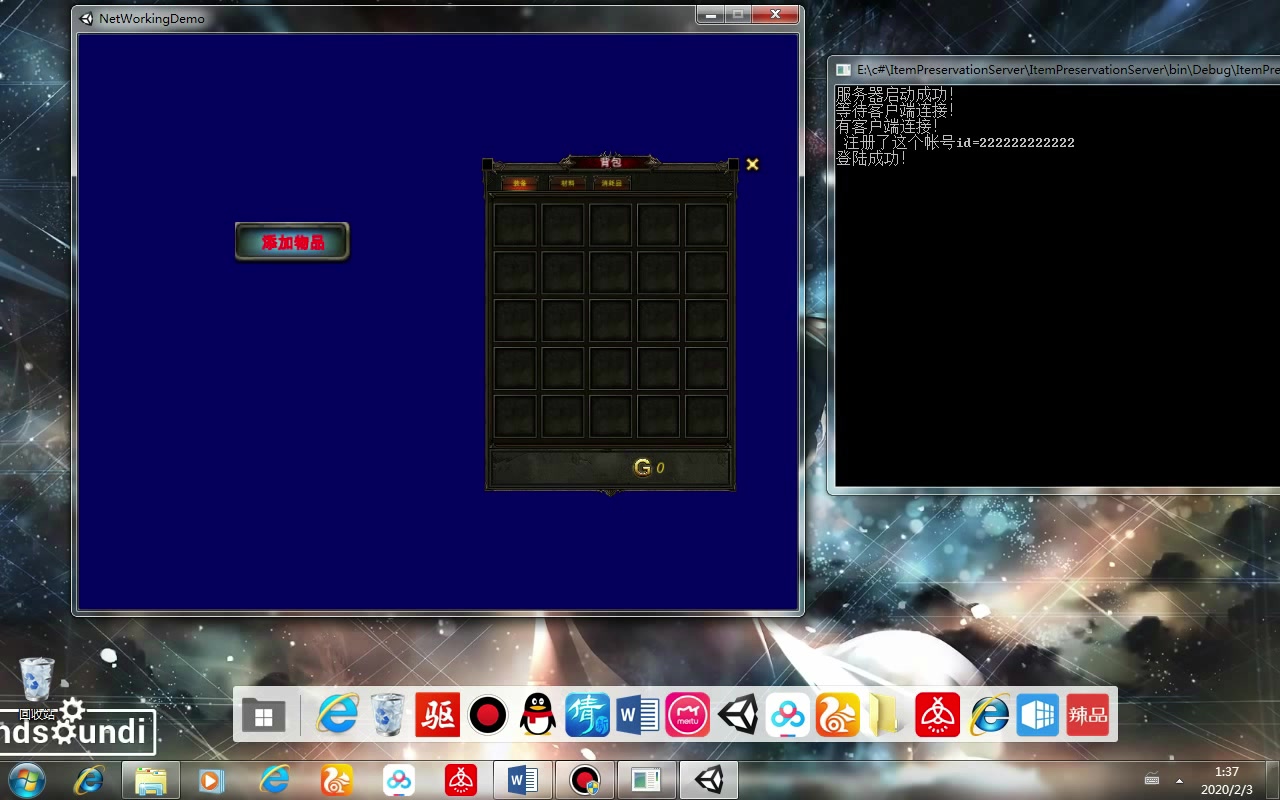Screen dimensions: 1280x800
Task: Open the 材料 tab in backpack
Action: pos(567,183)
